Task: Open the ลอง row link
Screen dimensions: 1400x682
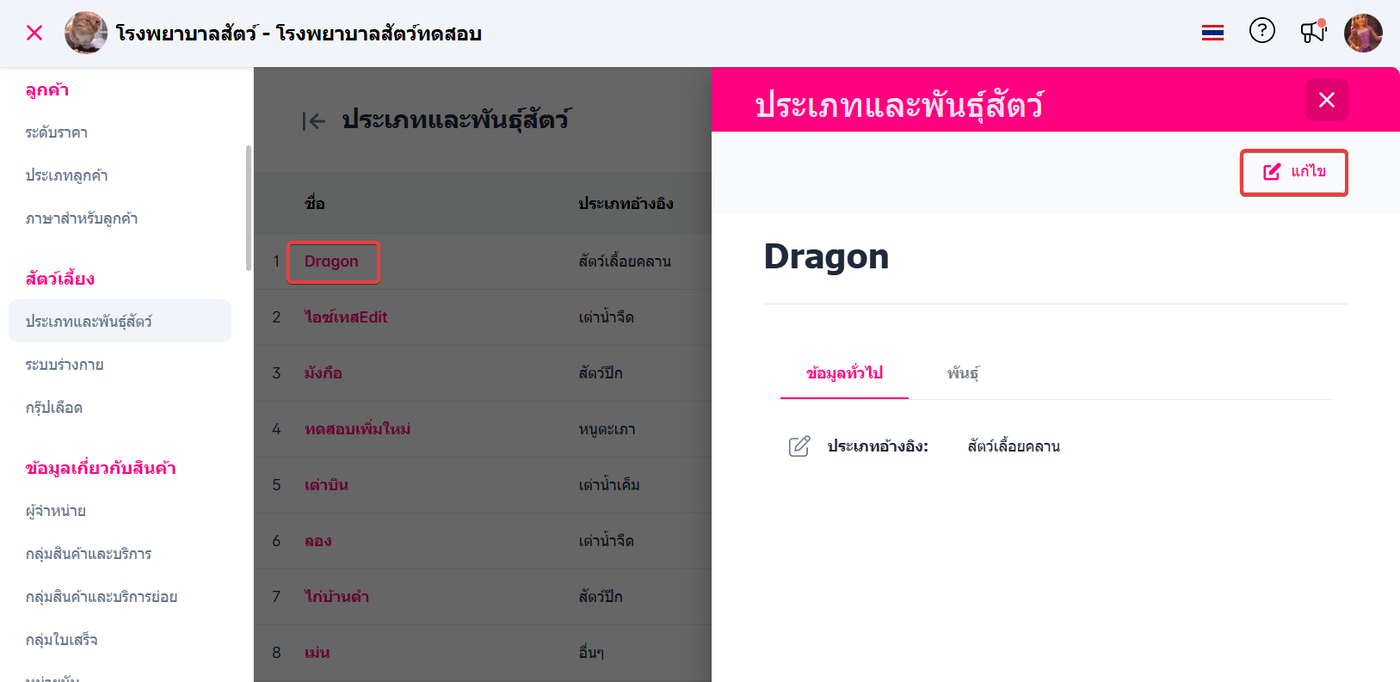Action: click(x=318, y=541)
